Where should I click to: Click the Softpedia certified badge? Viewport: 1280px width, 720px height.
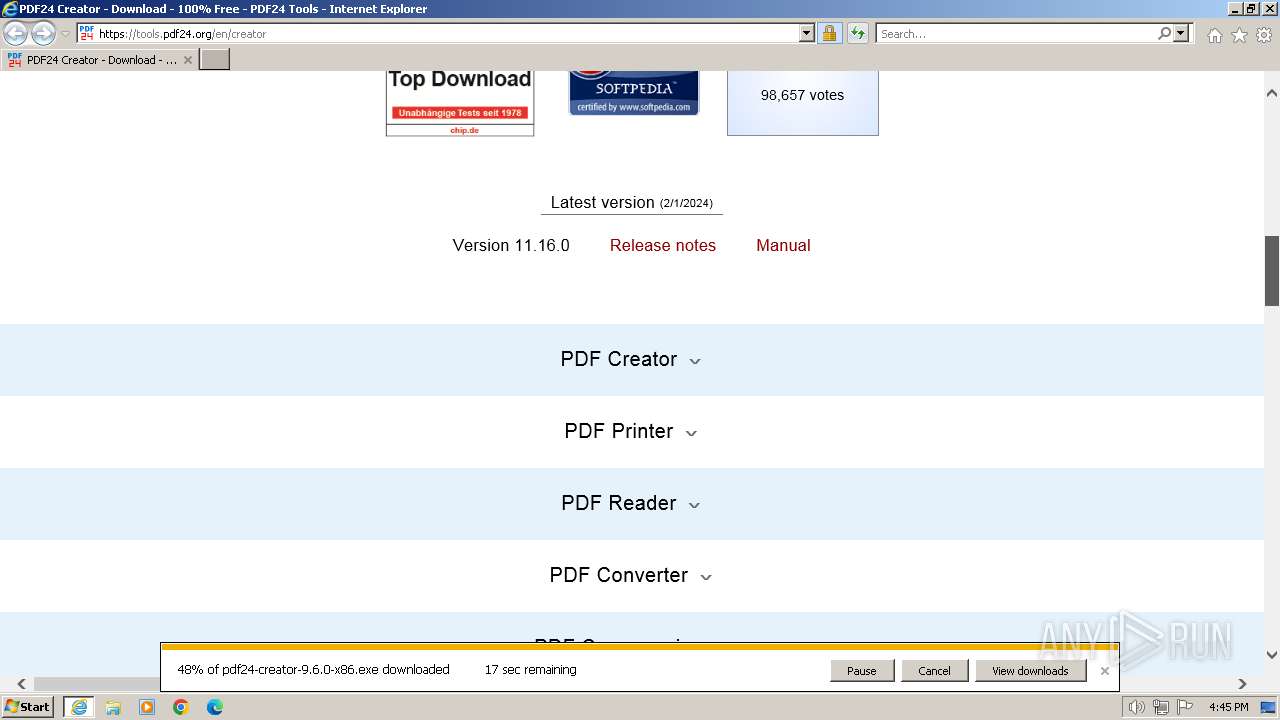634,93
